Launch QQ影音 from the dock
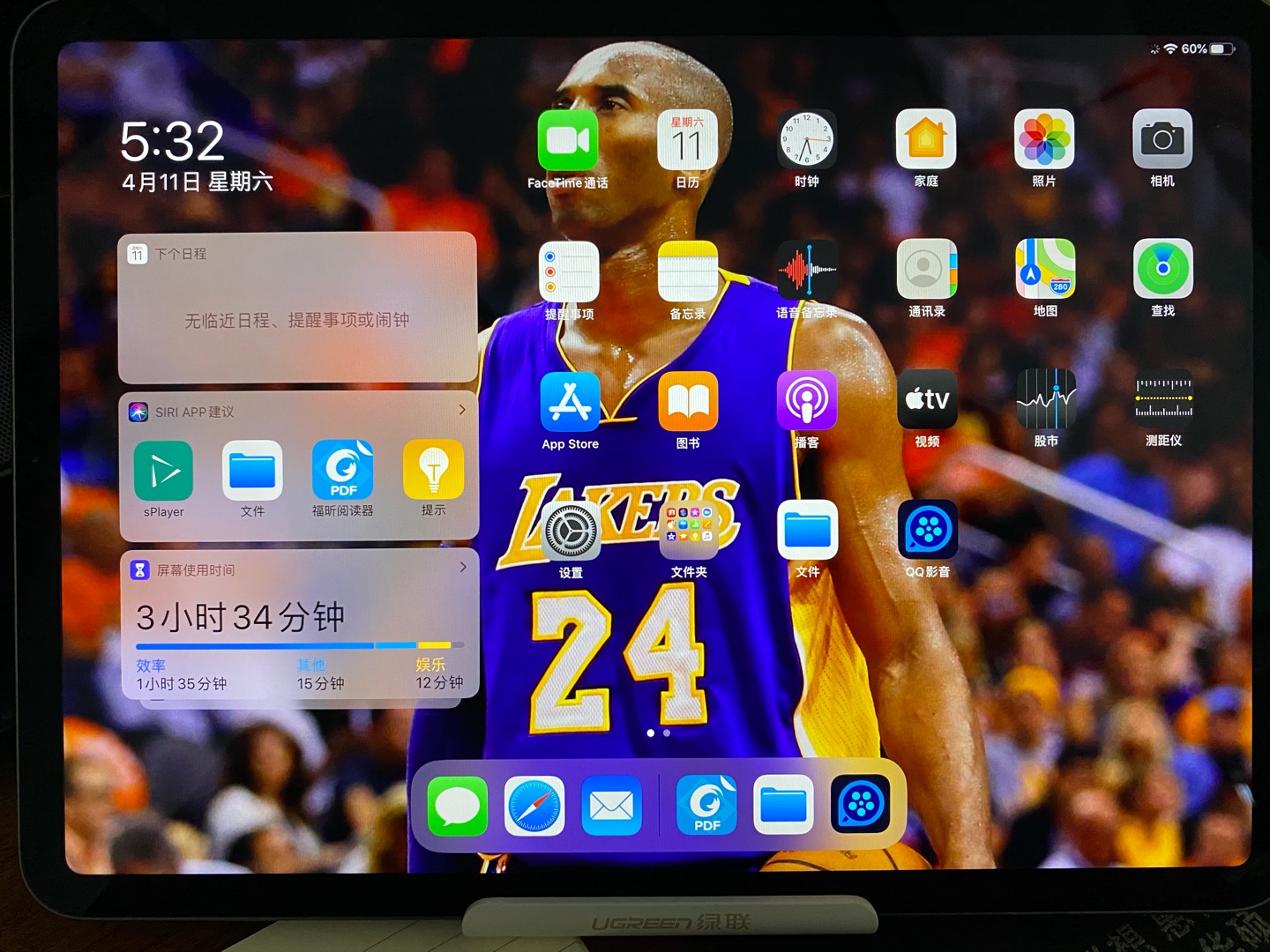 860,804
